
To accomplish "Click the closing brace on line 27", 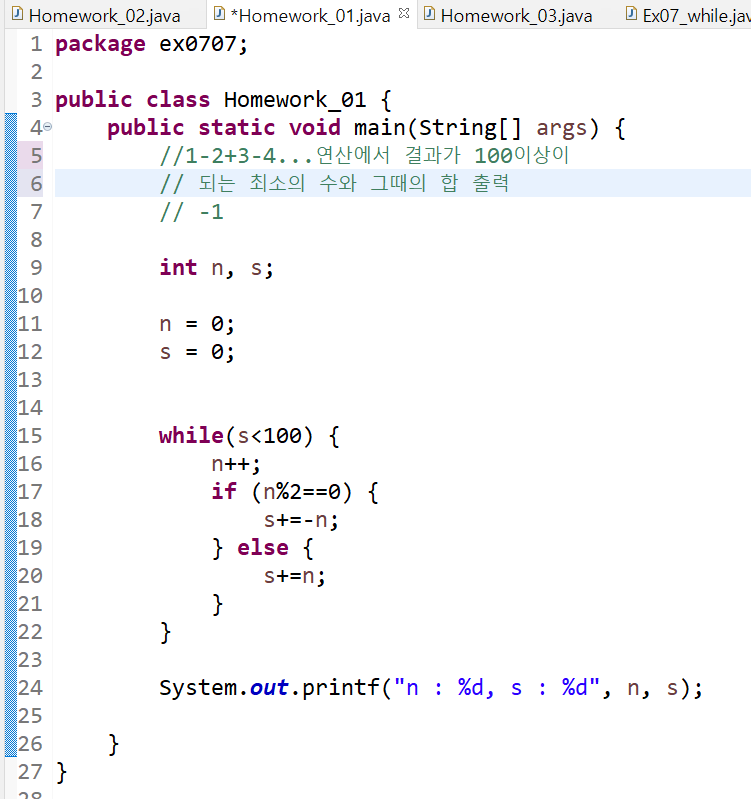I will [x=61, y=773].
